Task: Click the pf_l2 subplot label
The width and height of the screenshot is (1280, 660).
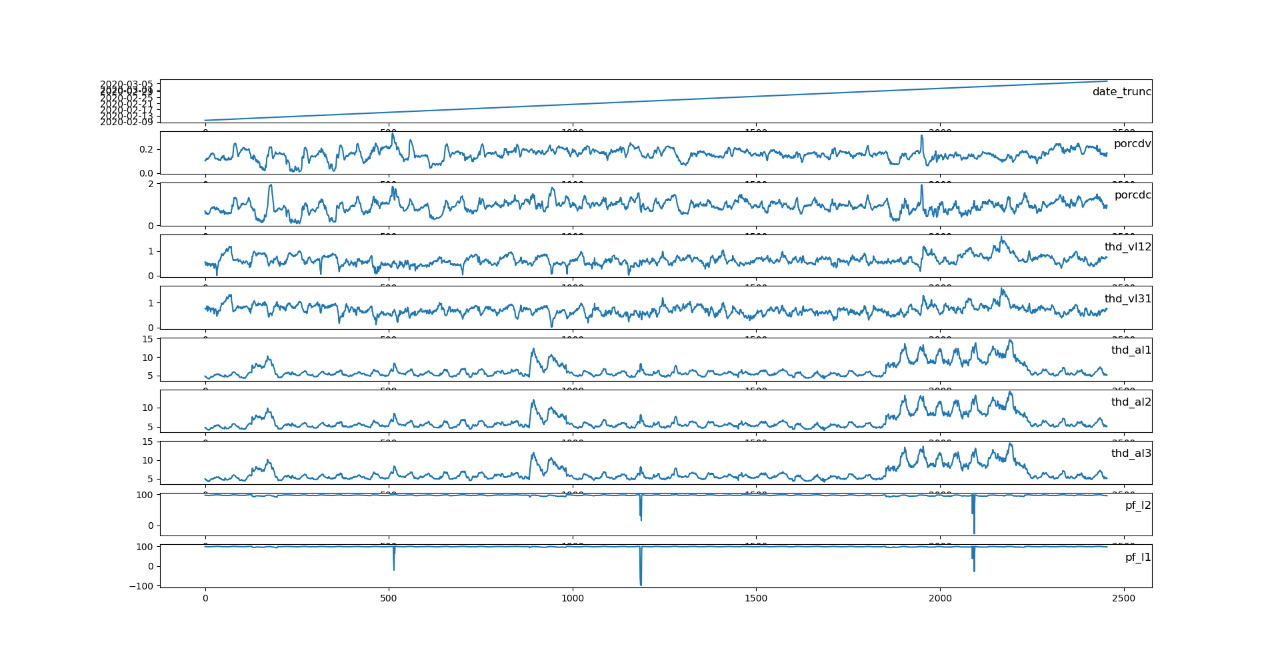Action: click(x=1137, y=505)
